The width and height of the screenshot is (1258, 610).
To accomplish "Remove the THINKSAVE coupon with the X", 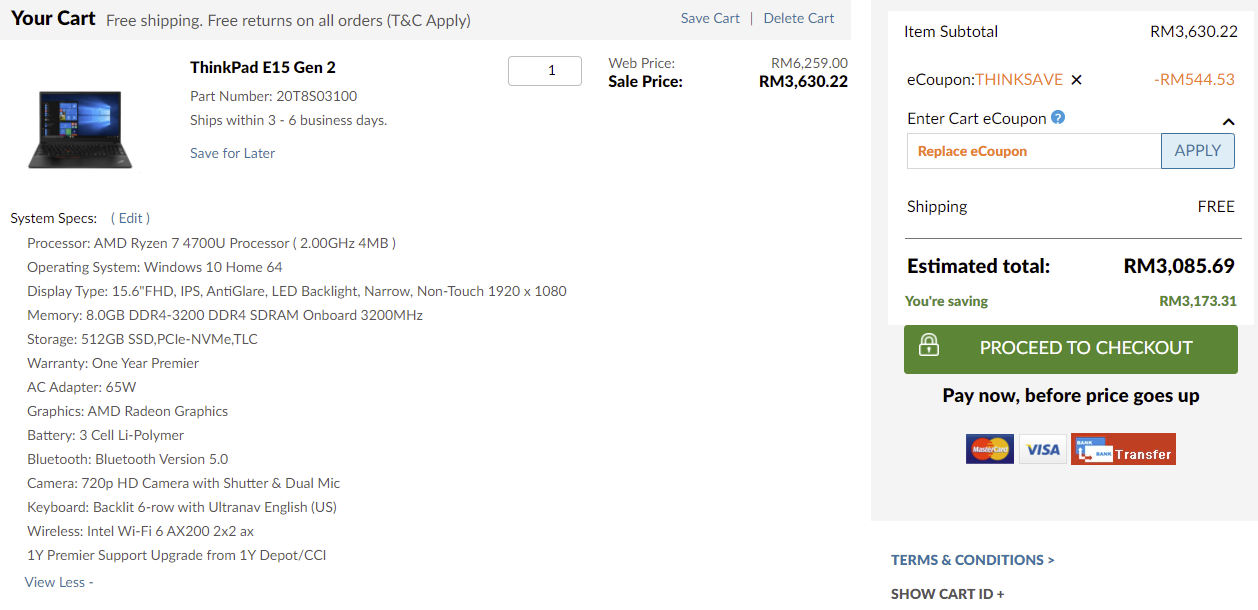I will 1076,80.
